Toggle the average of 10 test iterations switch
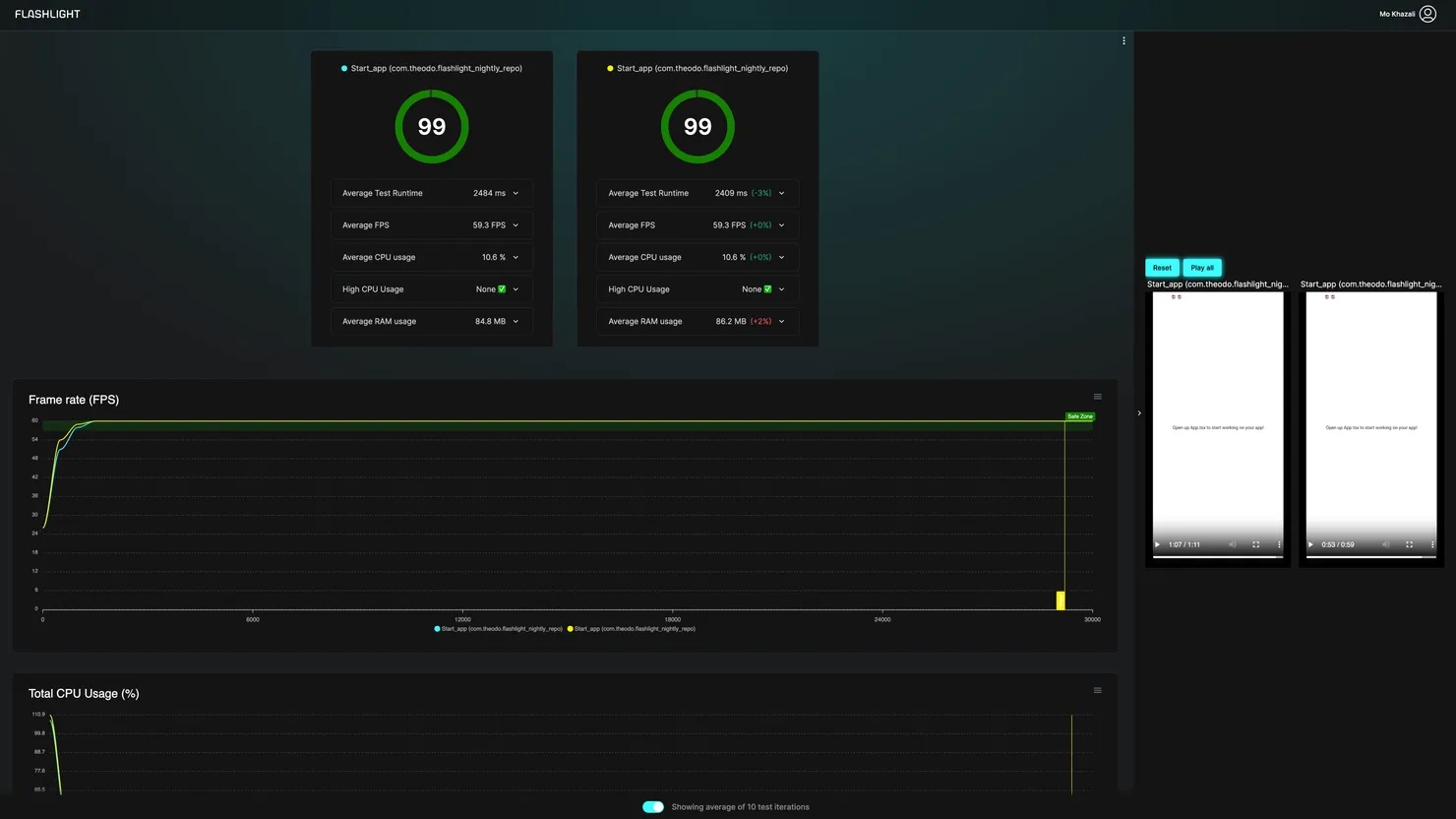The image size is (1456, 819). (653, 807)
